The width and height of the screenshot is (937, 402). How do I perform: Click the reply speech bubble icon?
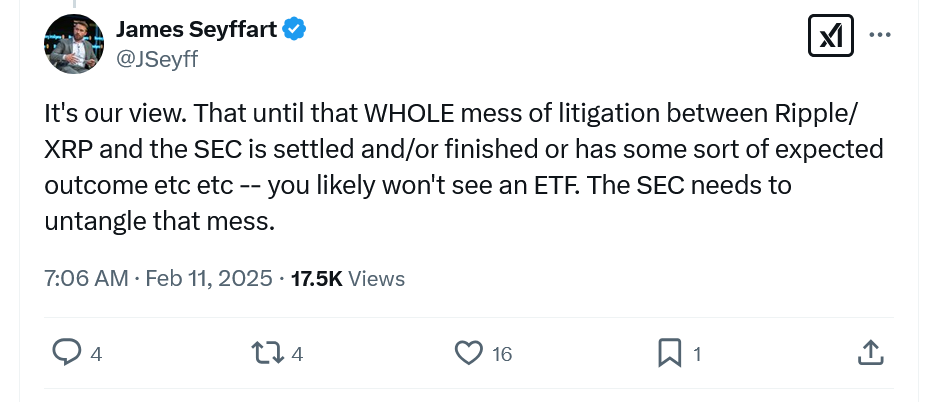coord(66,352)
